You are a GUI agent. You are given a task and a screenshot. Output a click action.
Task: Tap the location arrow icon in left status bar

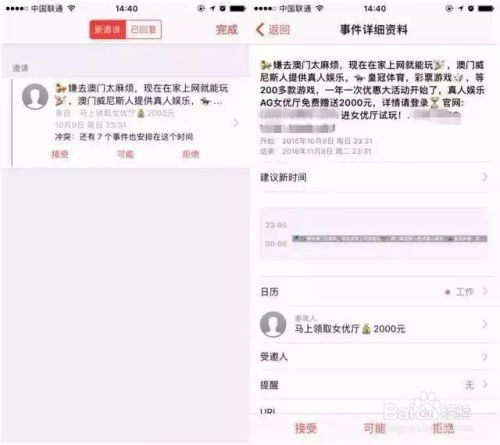click(x=213, y=9)
